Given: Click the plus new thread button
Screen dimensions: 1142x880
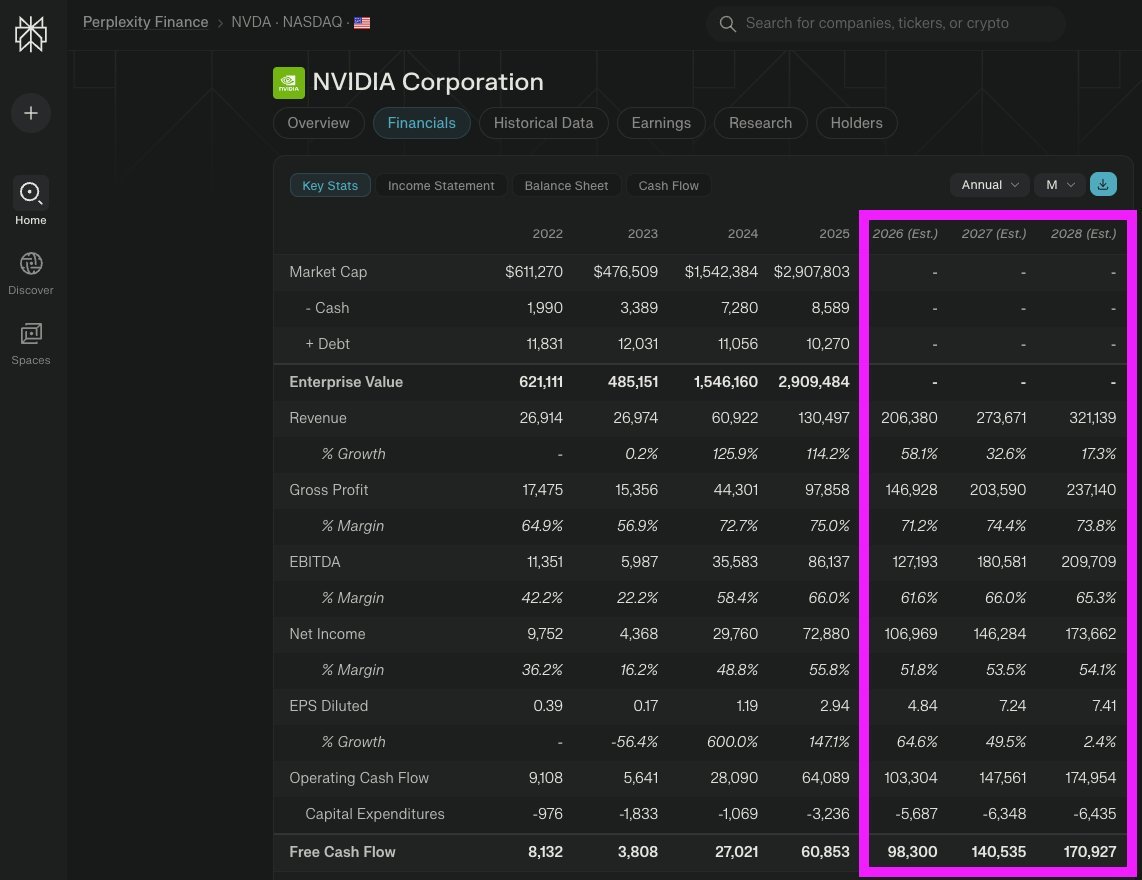Looking at the screenshot, I should click(30, 113).
